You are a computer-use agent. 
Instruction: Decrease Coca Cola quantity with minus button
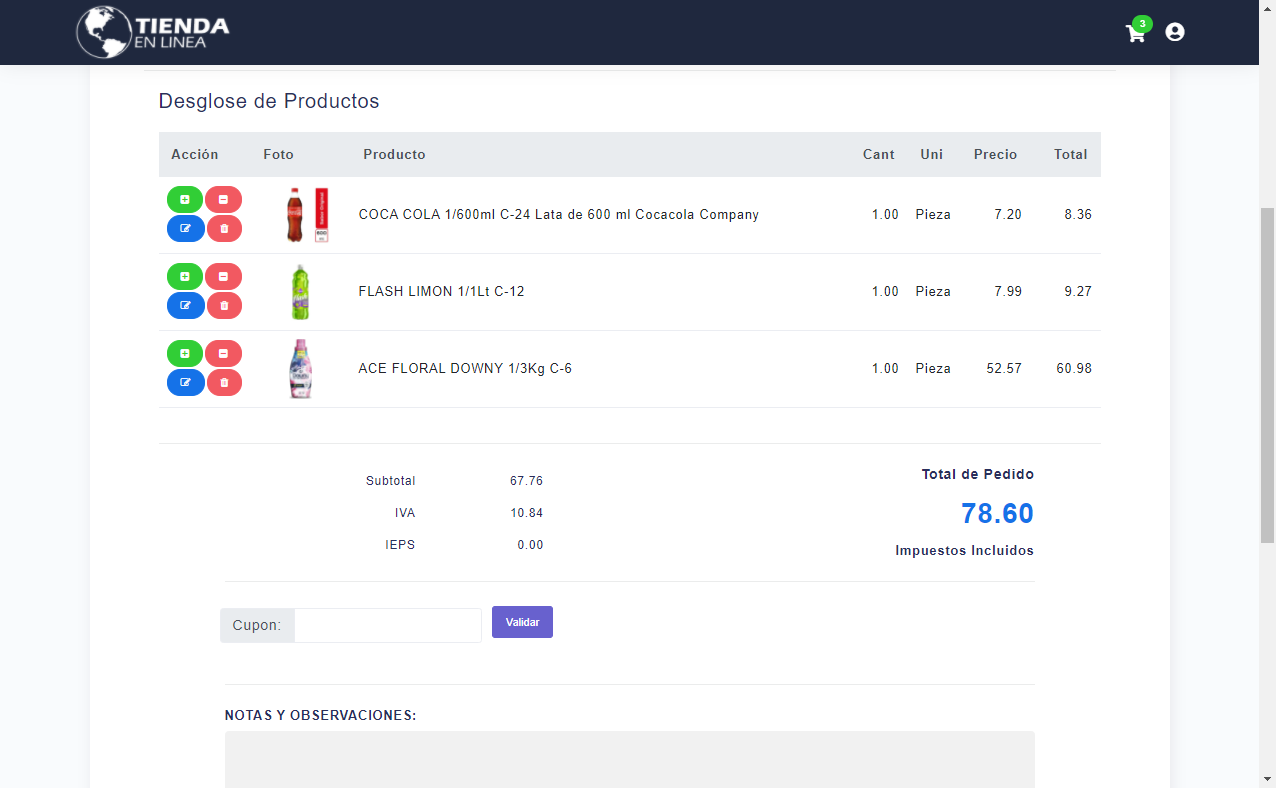(x=223, y=200)
